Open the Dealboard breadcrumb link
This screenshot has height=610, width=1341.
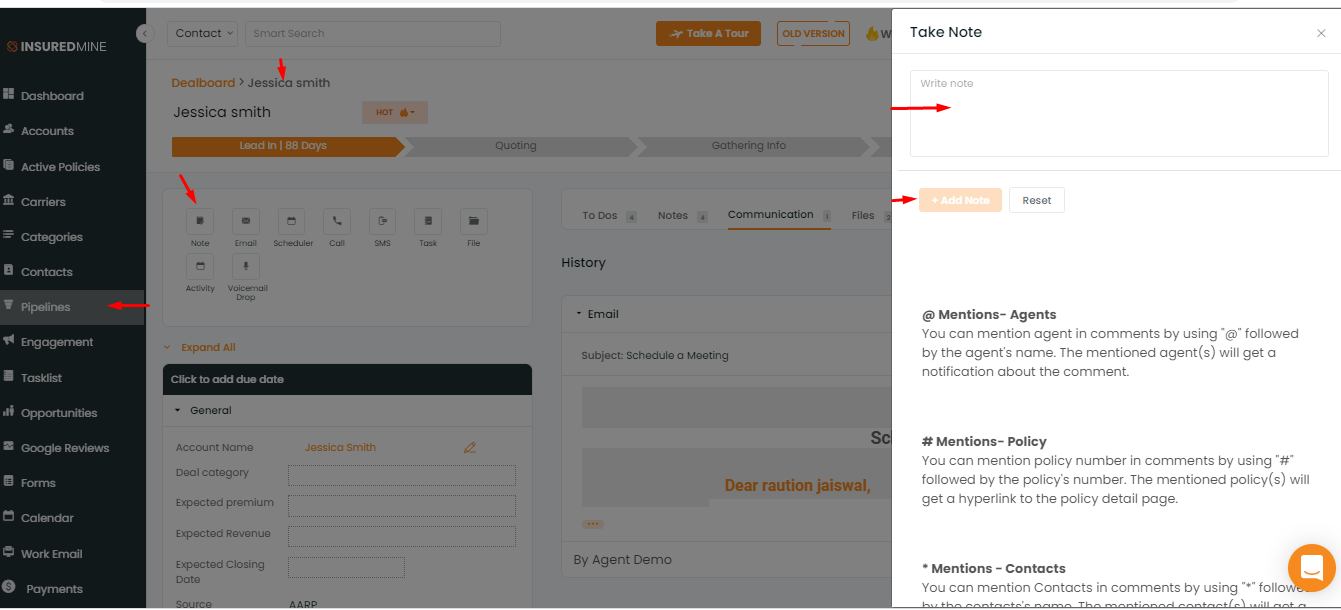coord(203,83)
